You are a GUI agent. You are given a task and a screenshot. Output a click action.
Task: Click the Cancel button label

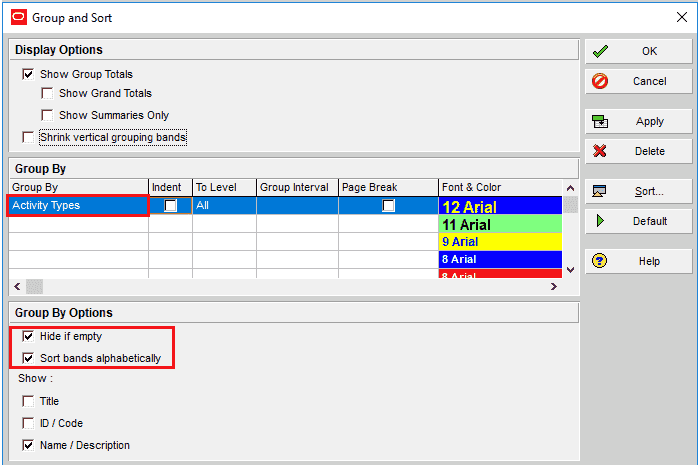[650, 81]
